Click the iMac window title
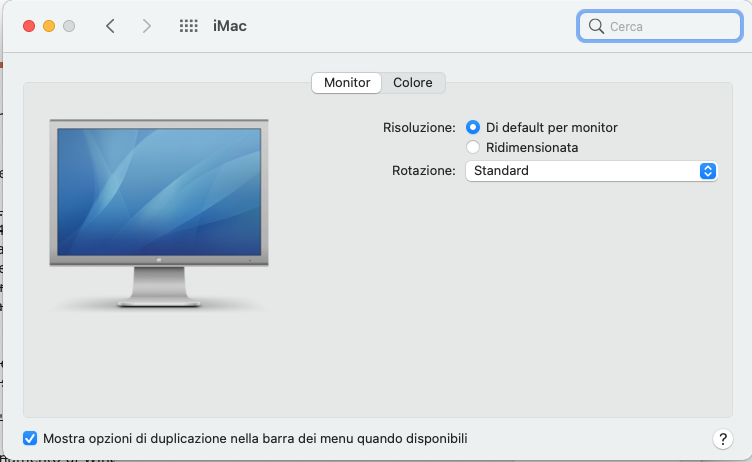This screenshot has width=752, height=462. pos(230,26)
